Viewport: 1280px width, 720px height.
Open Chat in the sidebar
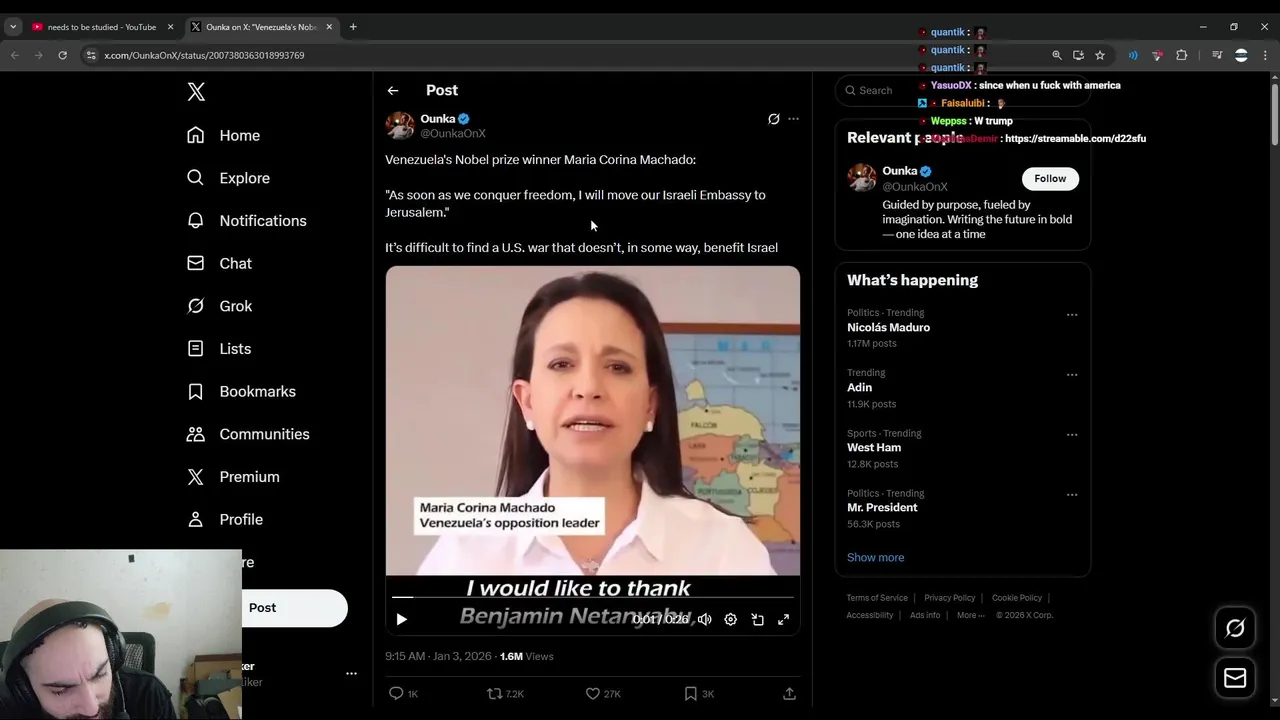click(220, 263)
